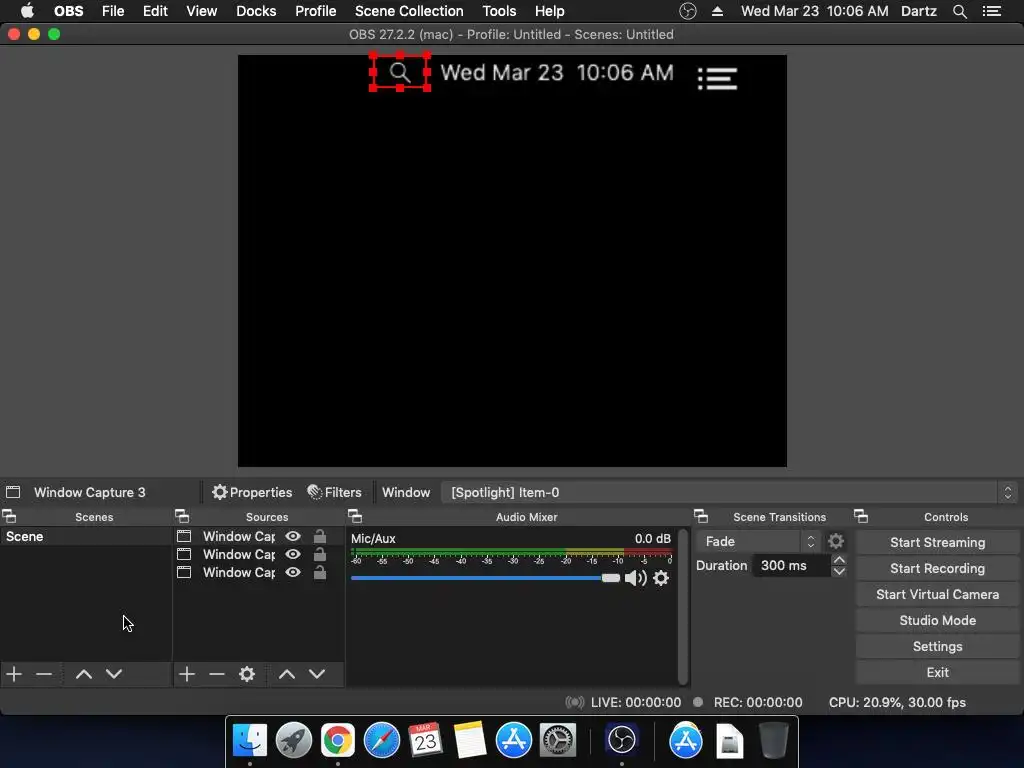Open Properties for Window Capture 3
Viewport: 1024px width, 768px height.
click(x=252, y=492)
